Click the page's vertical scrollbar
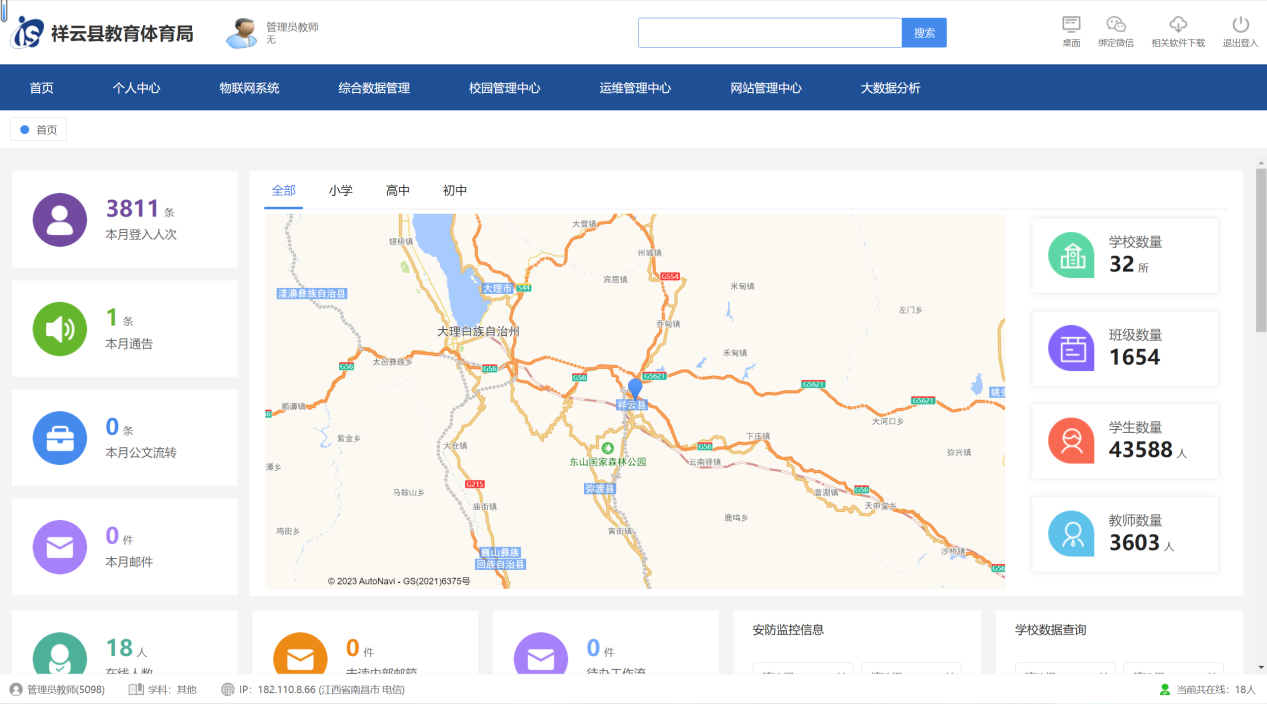 pyautogui.click(x=1261, y=250)
